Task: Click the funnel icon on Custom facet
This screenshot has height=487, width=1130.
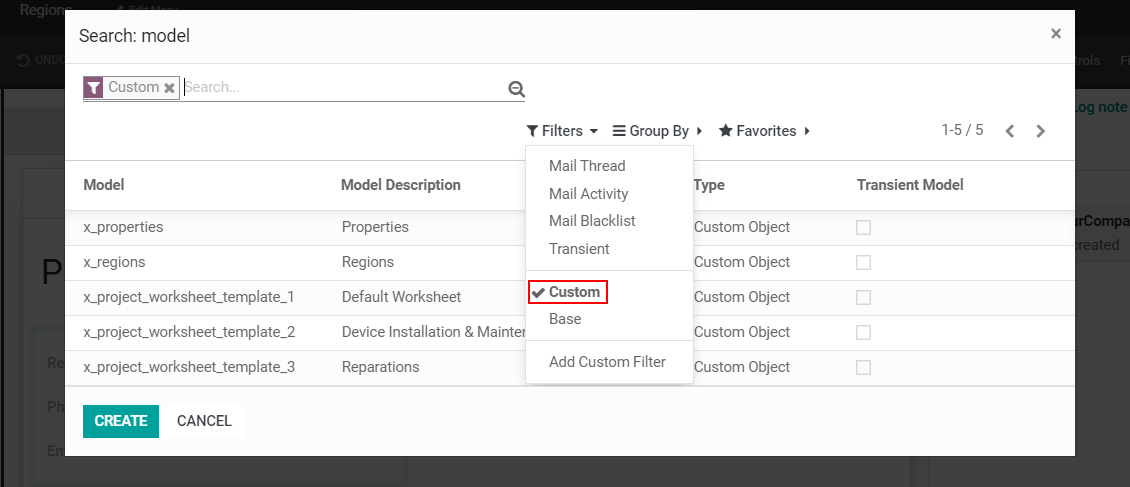Action: (93, 88)
